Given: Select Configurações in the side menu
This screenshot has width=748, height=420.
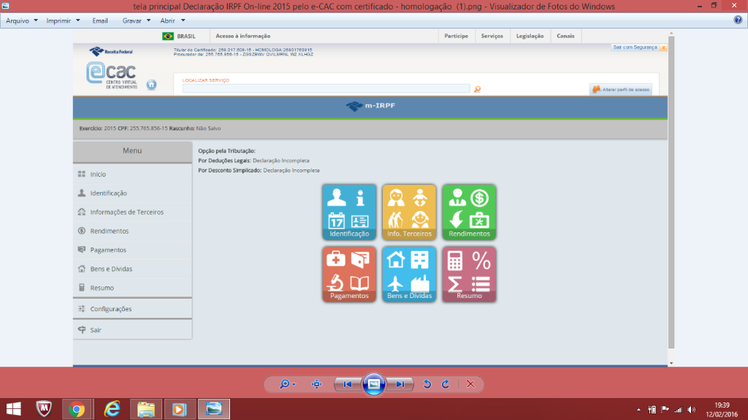Looking at the screenshot, I should (x=111, y=309).
